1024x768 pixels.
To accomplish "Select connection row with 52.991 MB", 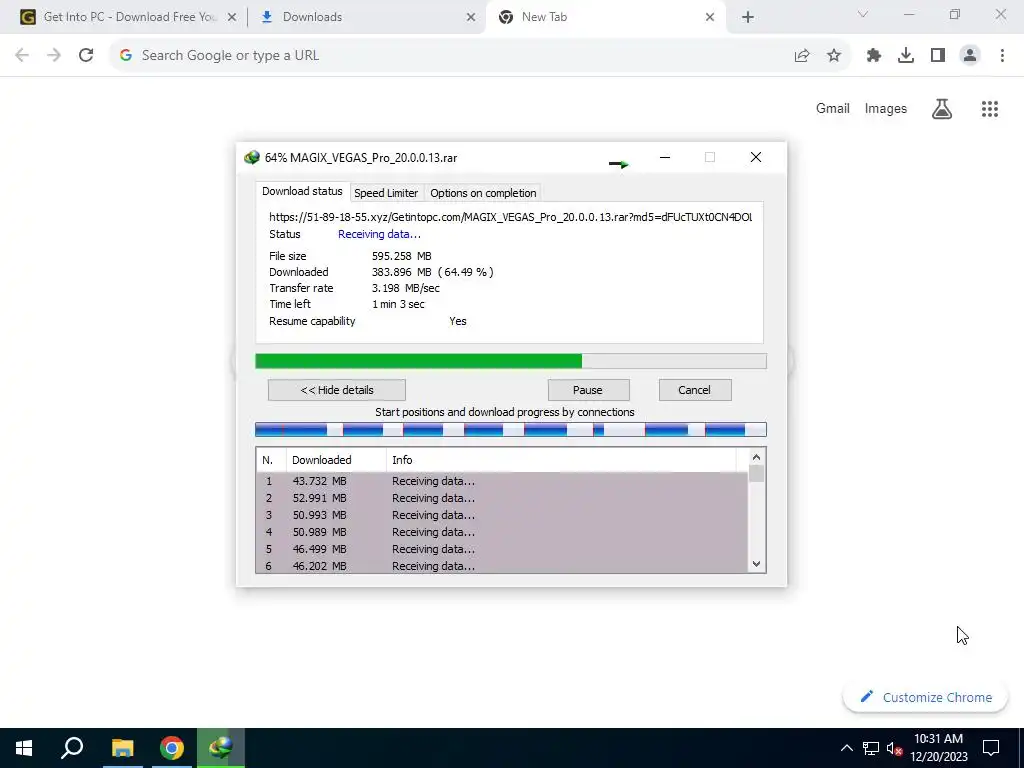I will pyautogui.click(x=502, y=498).
